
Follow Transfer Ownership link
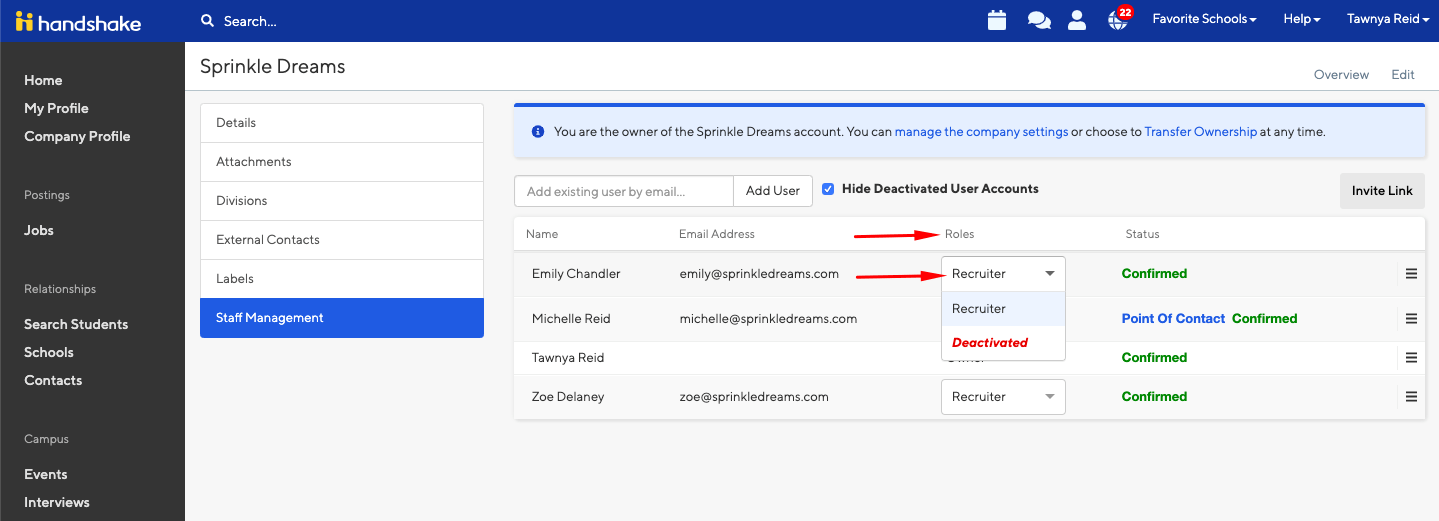pyautogui.click(x=1200, y=131)
